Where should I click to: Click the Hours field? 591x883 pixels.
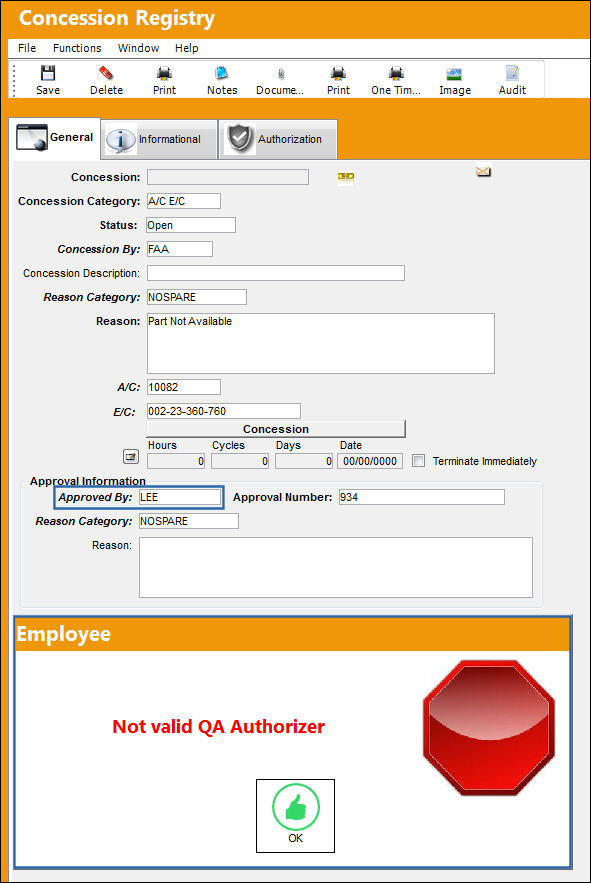[176, 461]
